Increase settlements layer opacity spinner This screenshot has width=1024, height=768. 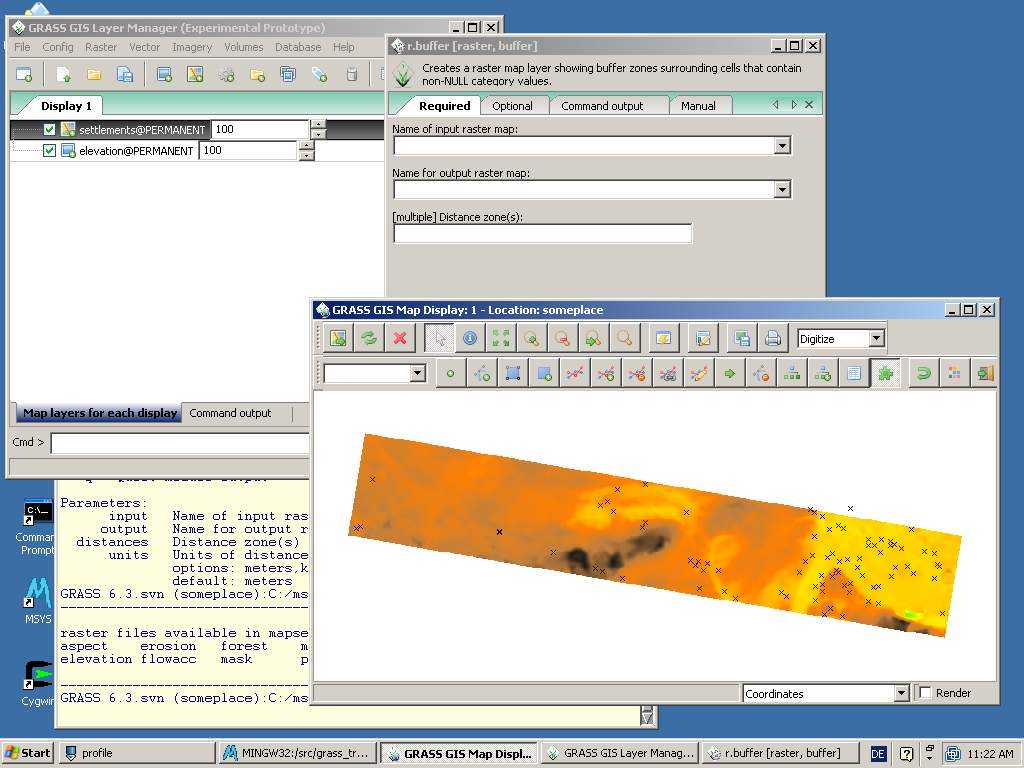click(318, 124)
